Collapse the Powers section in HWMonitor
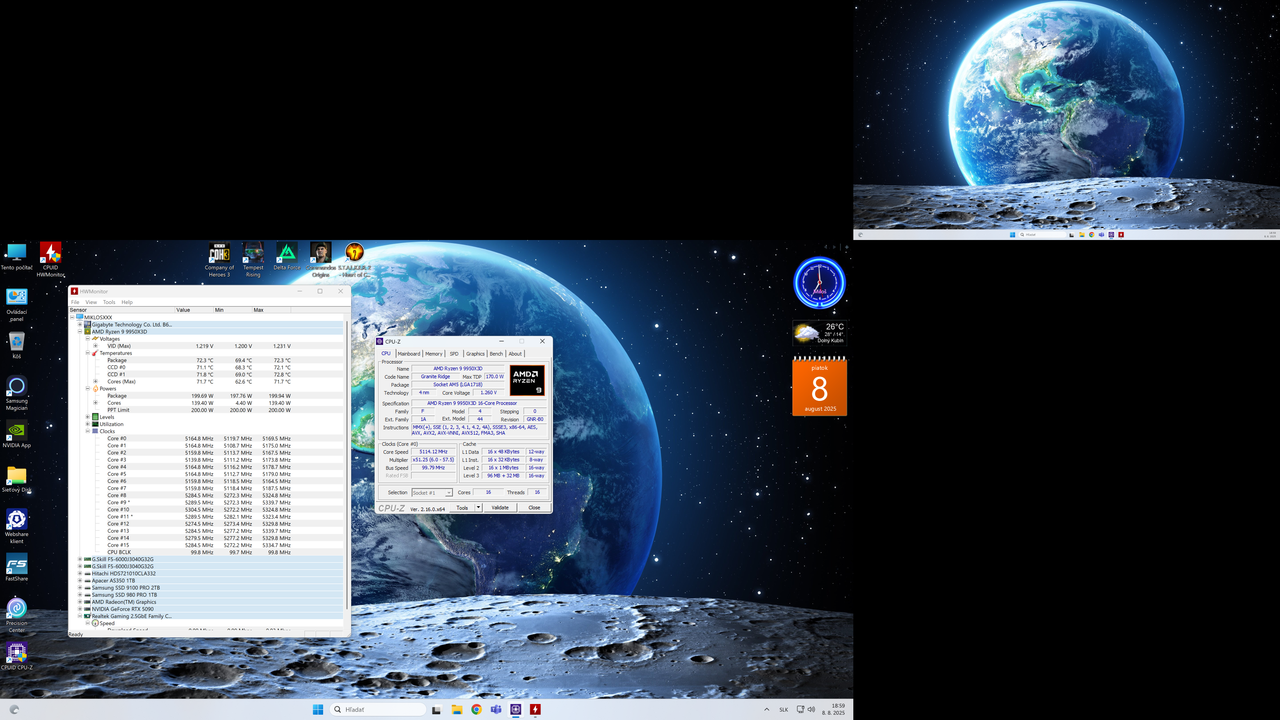The width and height of the screenshot is (1280, 720). coord(88,388)
